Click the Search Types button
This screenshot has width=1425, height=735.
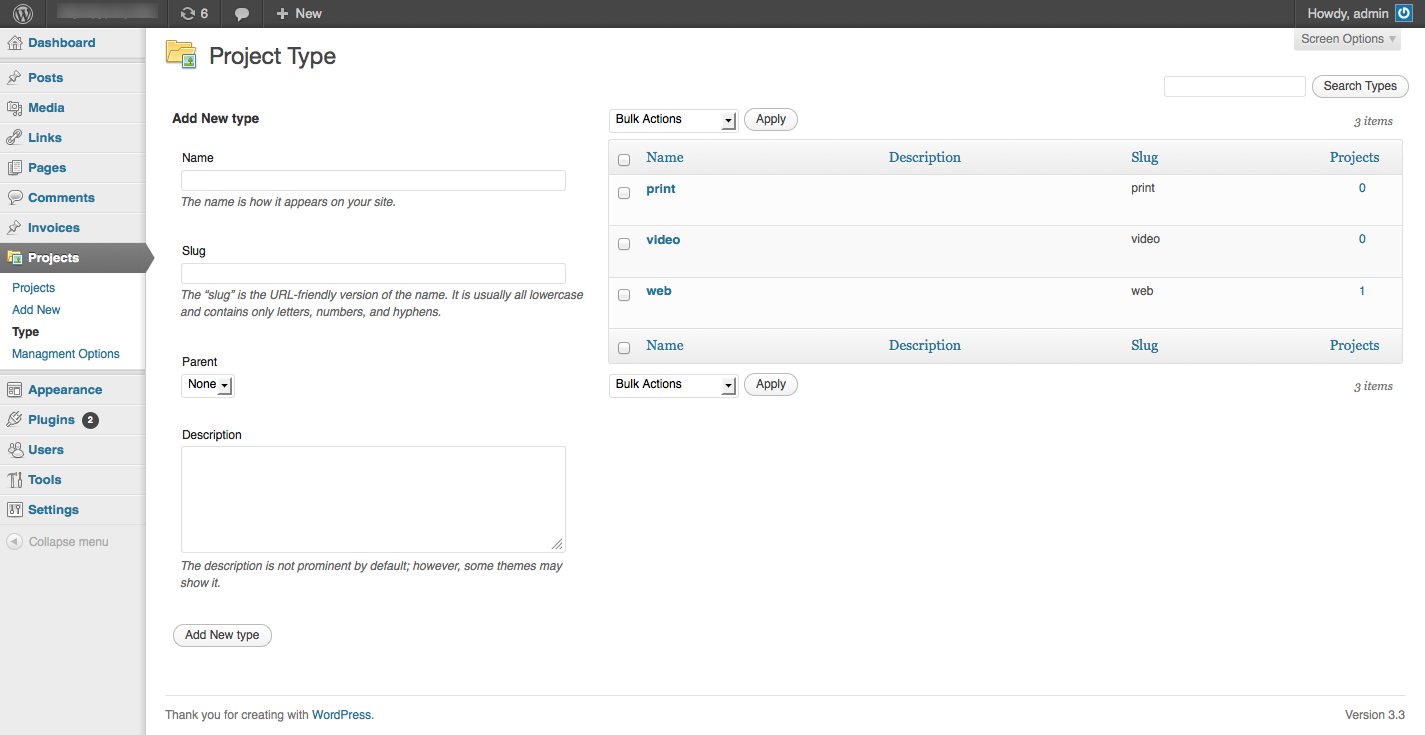(x=1359, y=86)
